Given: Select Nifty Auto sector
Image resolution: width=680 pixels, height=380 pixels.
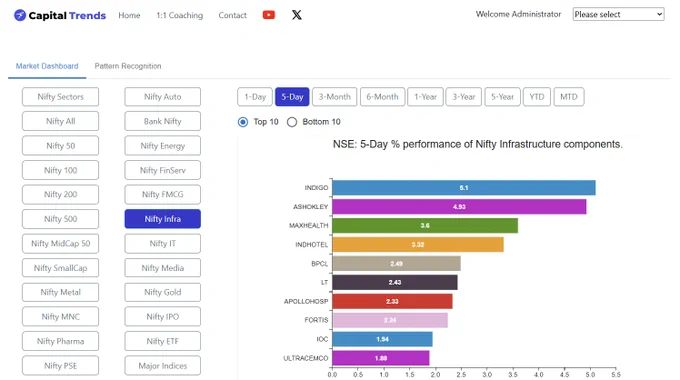Looking at the screenshot, I should (x=163, y=97).
